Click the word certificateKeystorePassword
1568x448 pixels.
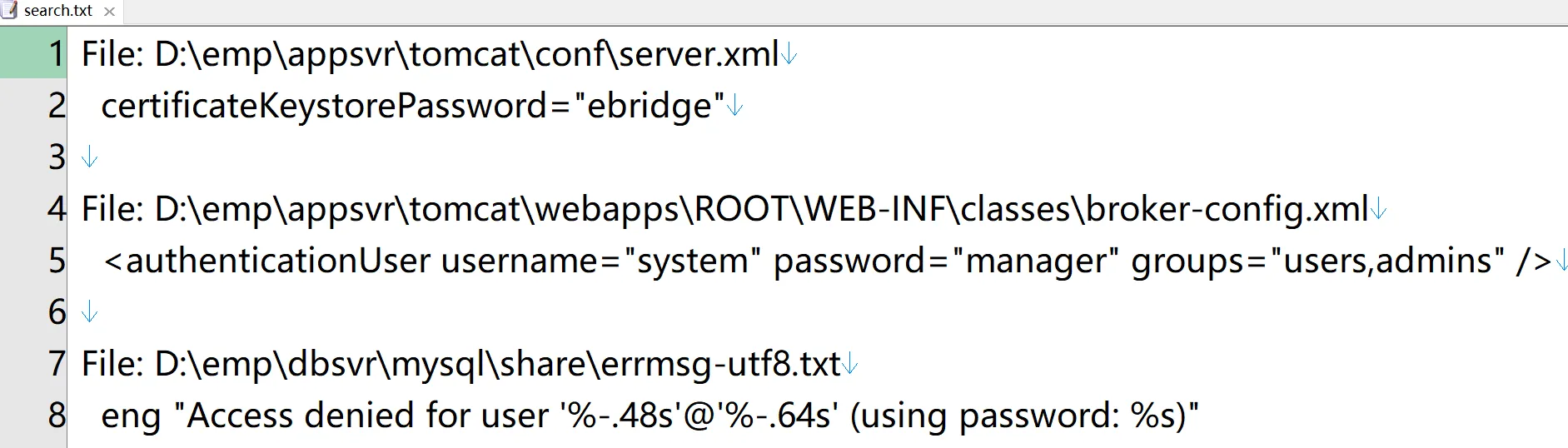(324, 107)
